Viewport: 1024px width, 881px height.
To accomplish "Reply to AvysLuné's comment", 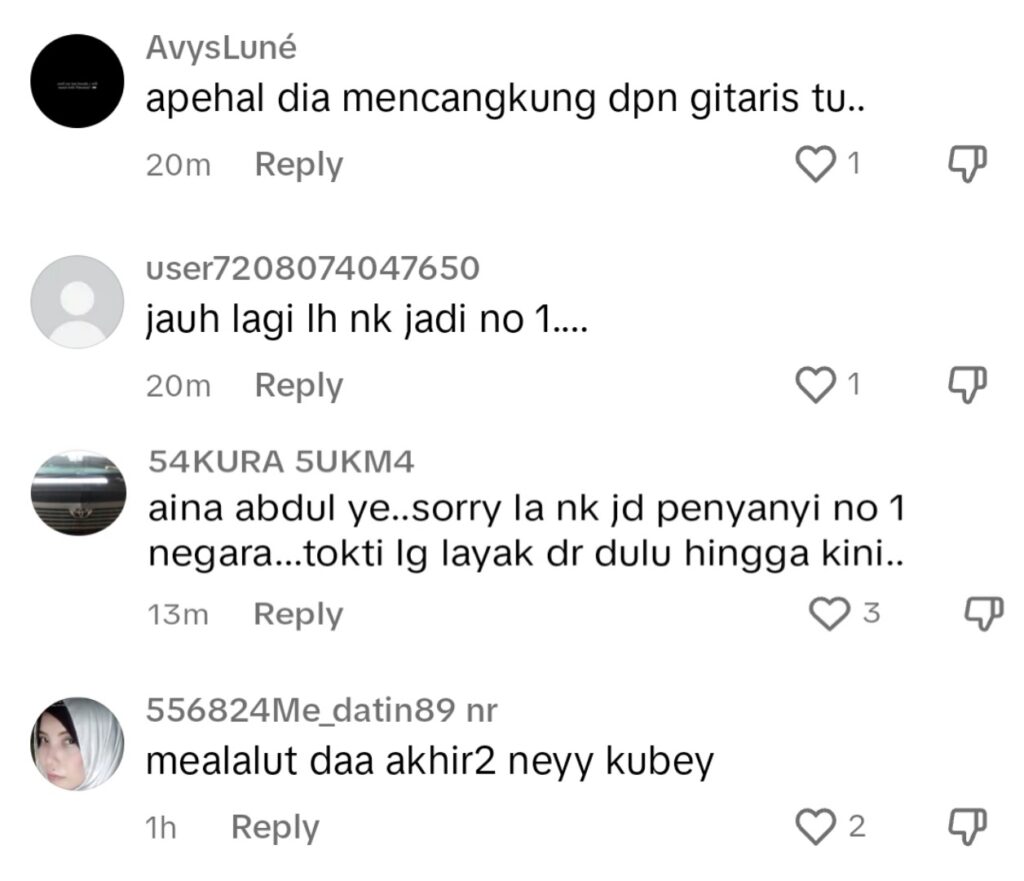I will pyautogui.click(x=298, y=165).
